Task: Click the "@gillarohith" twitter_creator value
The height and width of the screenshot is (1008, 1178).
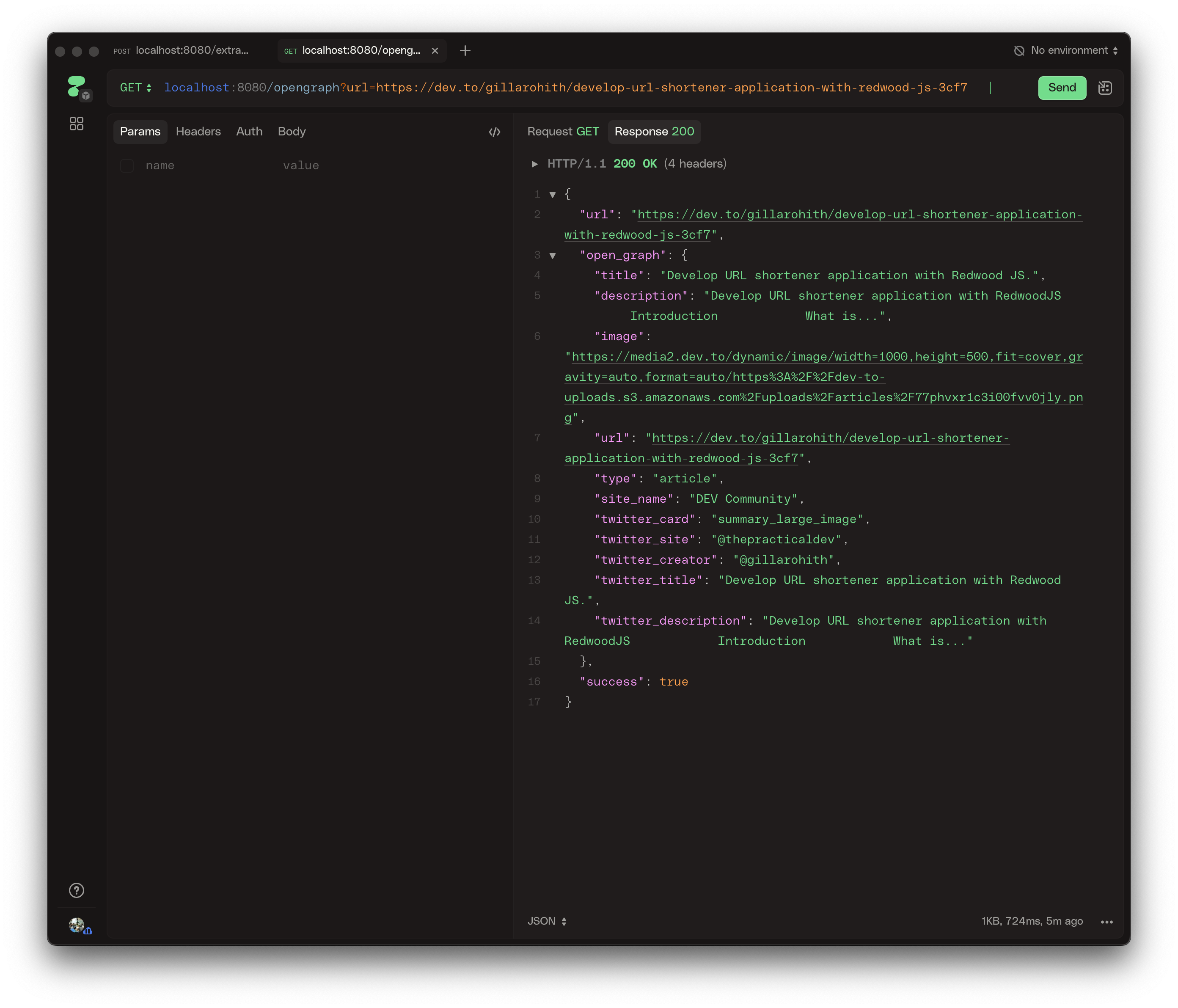Action: [784, 560]
